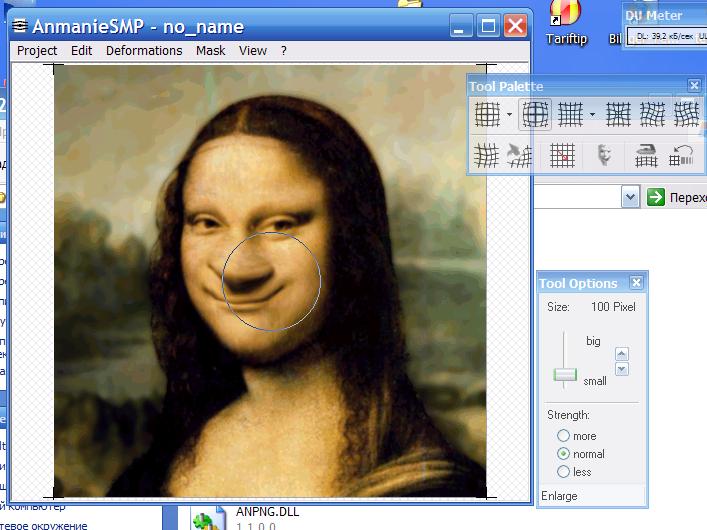This screenshot has height=530, width=707.
Task: Open dropdown next to third grid tool
Action: (592, 114)
